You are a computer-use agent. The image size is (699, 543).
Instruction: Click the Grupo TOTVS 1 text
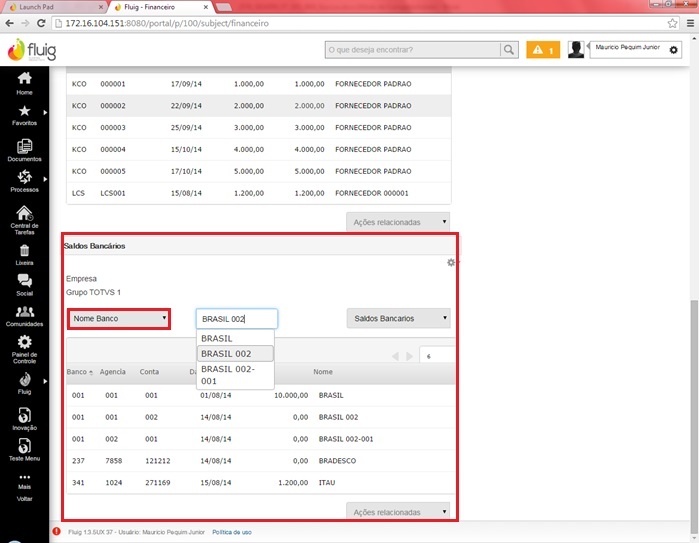[93, 292]
